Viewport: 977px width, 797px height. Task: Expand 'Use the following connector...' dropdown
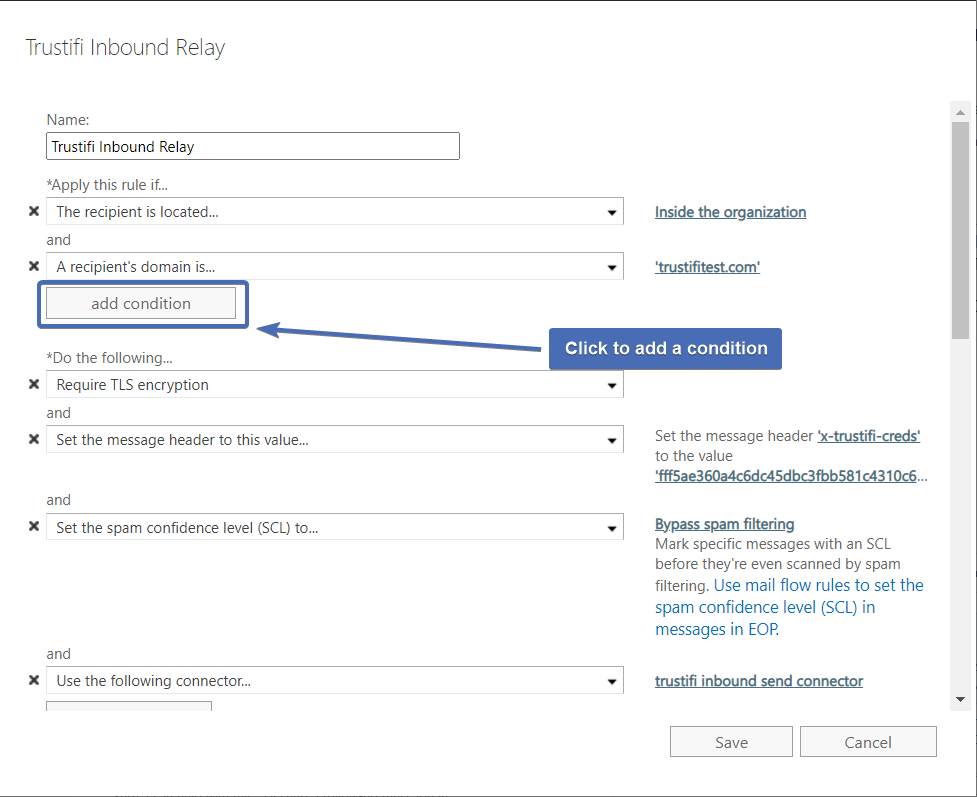335,680
